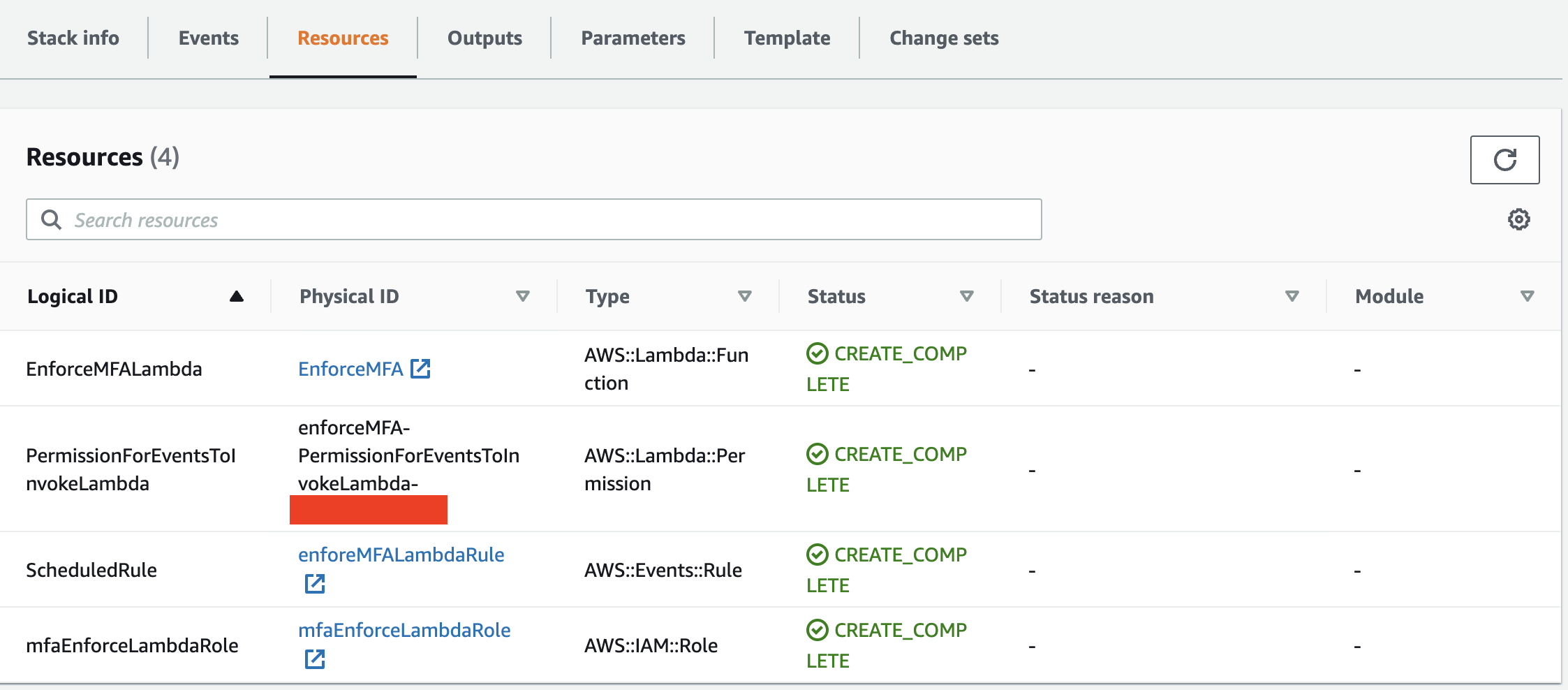Click external link icon under mfaEnforceLambdaRole
Image resolution: width=1568 pixels, height=690 pixels.
(x=315, y=659)
